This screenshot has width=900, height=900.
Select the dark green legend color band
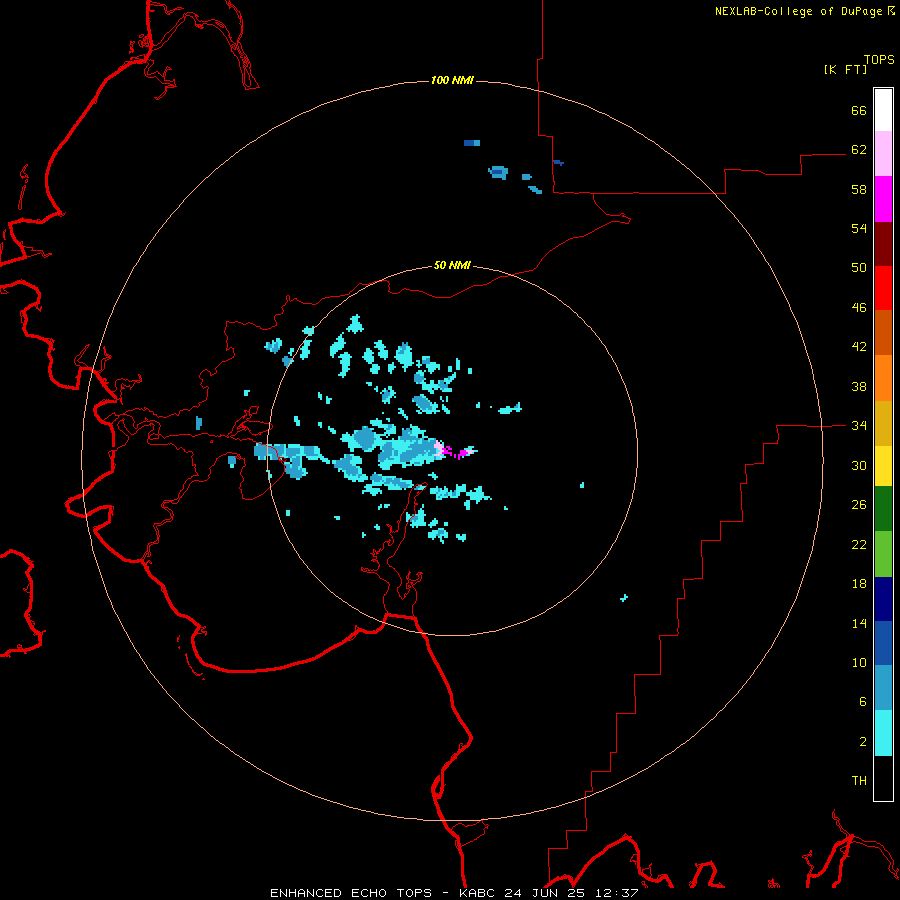(883, 509)
